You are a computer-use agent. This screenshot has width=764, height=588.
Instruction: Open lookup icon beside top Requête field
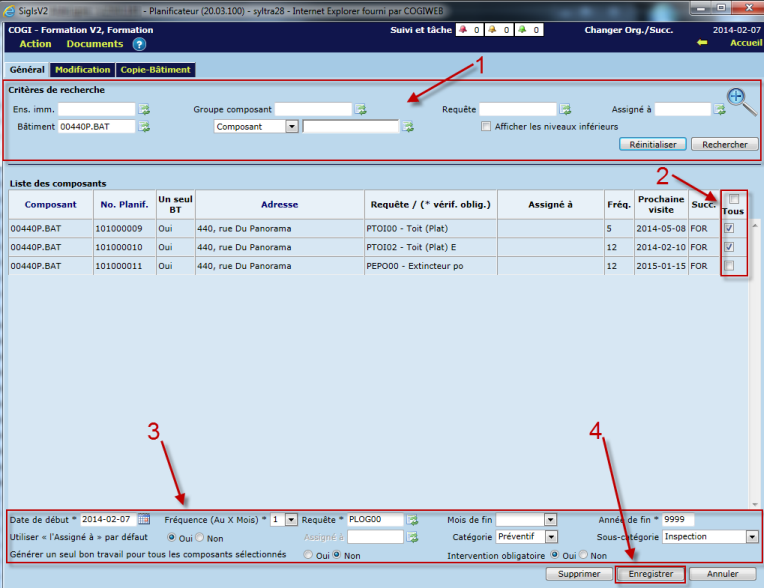565,109
